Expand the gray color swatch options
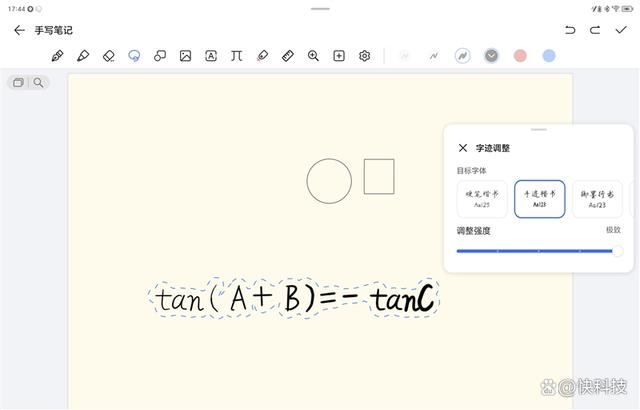The width and height of the screenshot is (640, 410). point(491,56)
